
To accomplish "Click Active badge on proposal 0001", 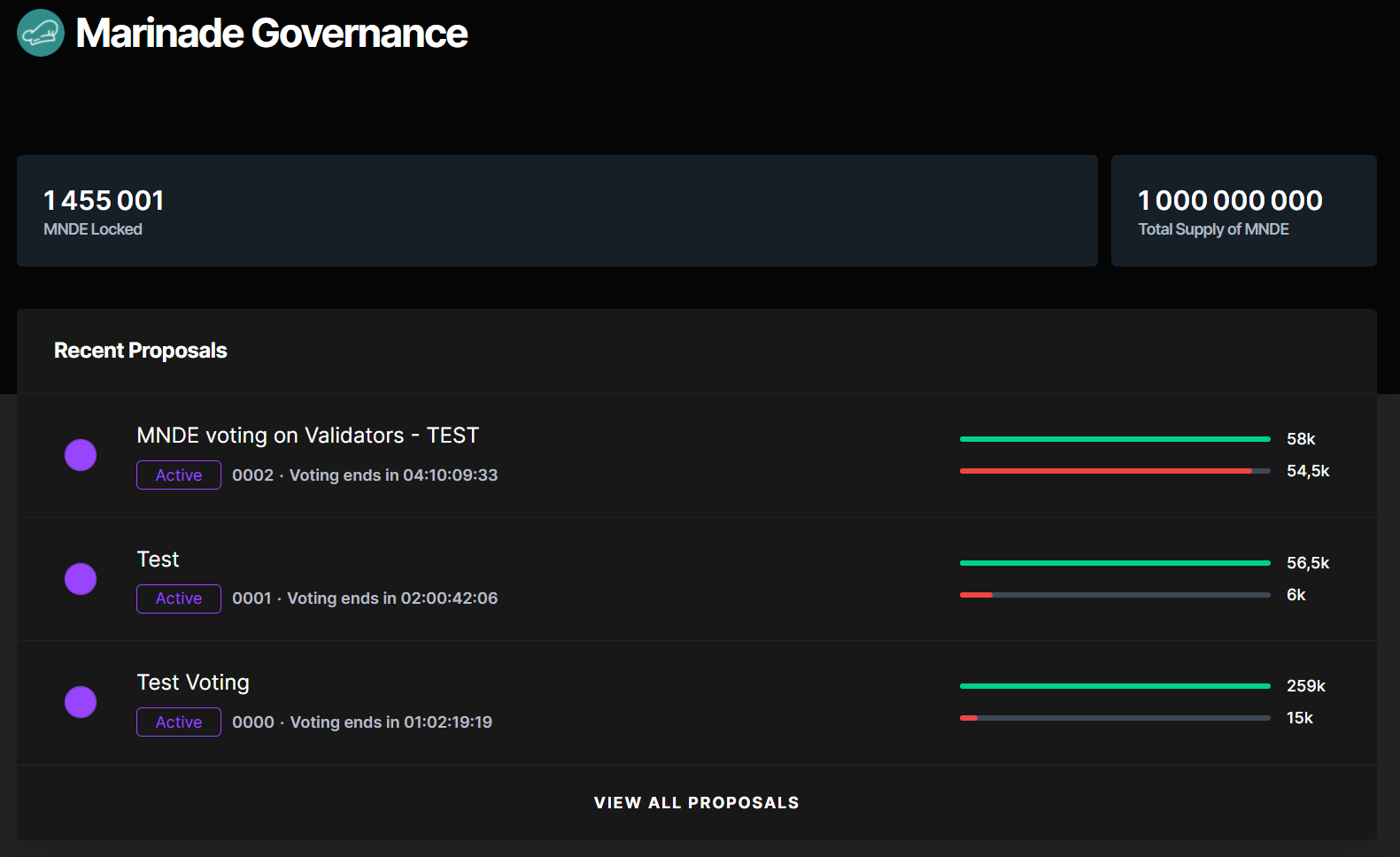I will [x=179, y=598].
